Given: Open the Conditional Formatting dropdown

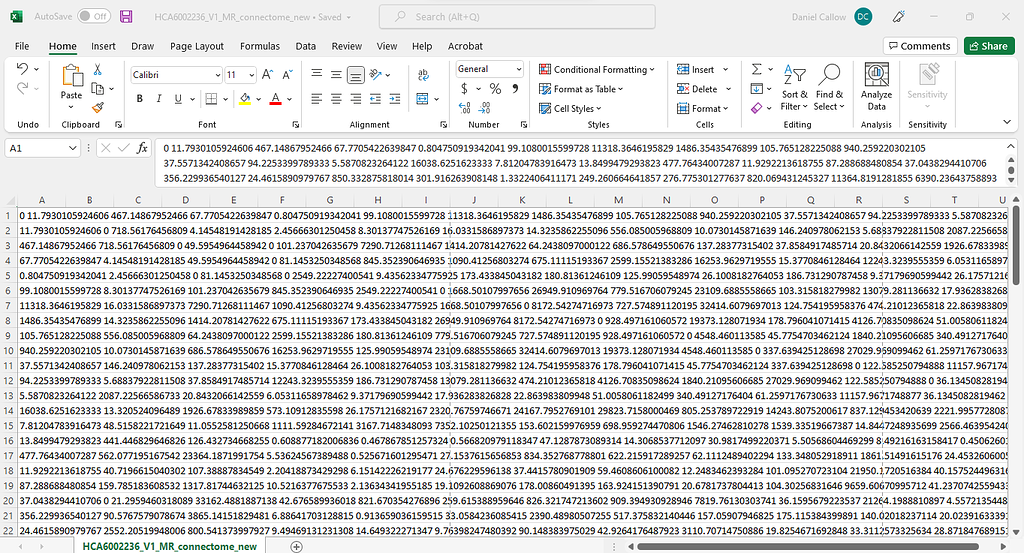Looking at the screenshot, I should click(598, 70).
